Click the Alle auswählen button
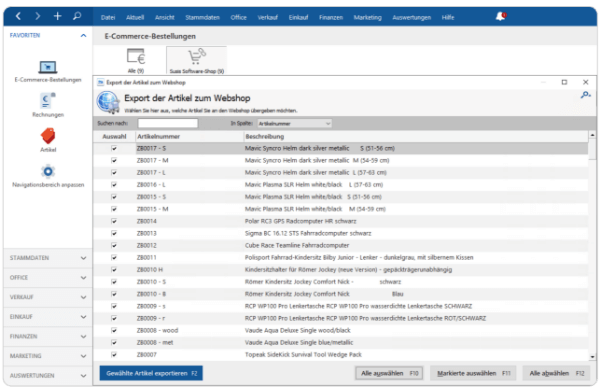The width and height of the screenshot is (600, 392). 389,373
